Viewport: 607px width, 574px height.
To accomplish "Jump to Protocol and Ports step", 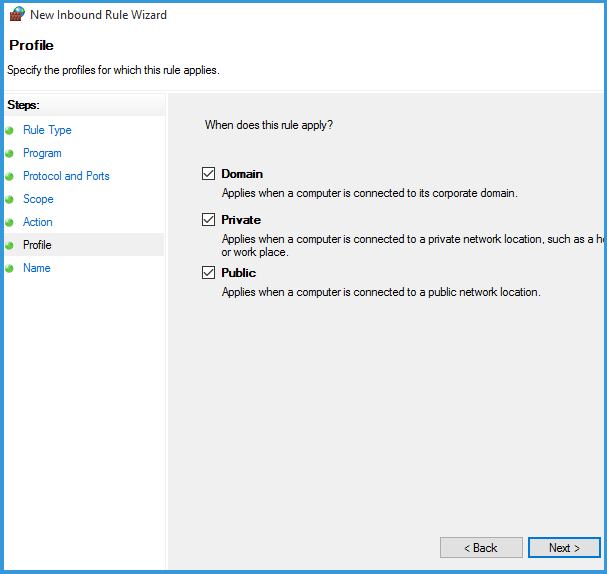I will point(66,176).
